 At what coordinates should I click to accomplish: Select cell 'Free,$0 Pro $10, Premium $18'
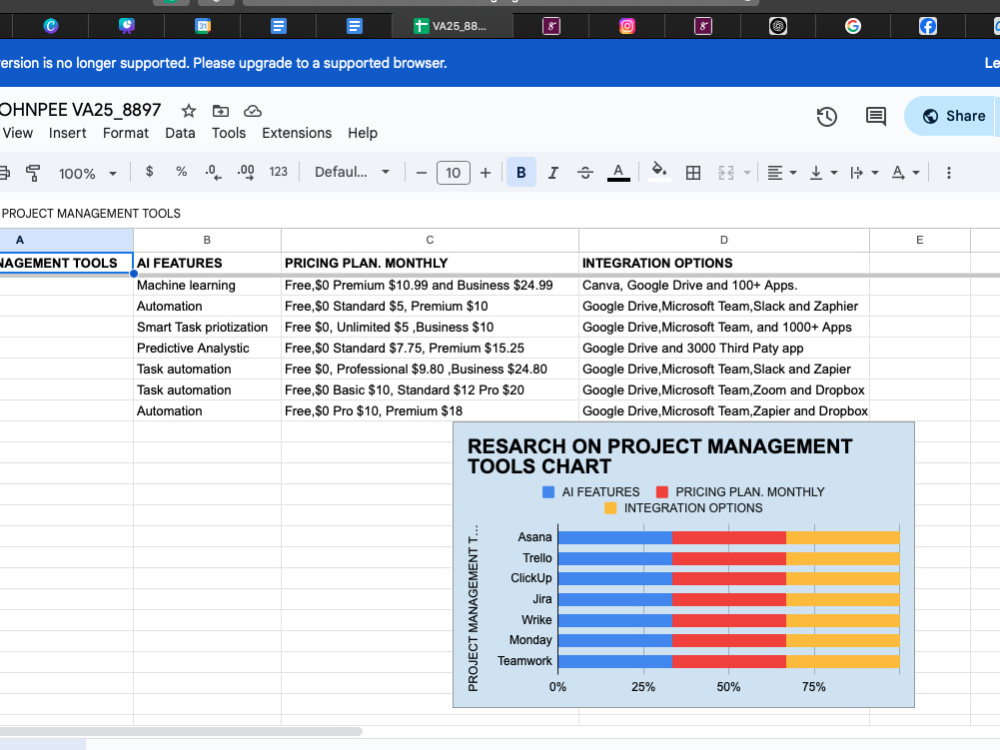pyautogui.click(x=430, y=411)
